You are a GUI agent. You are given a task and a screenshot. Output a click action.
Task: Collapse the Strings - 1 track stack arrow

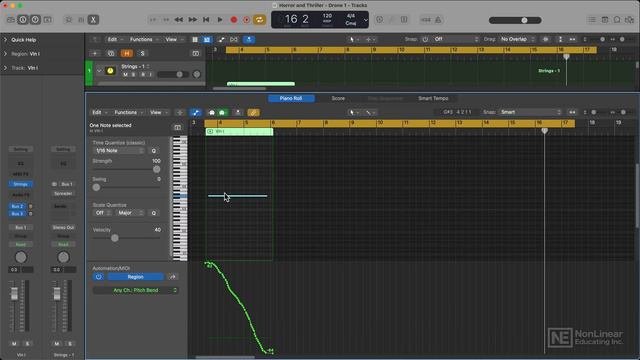tap(99, 71)
